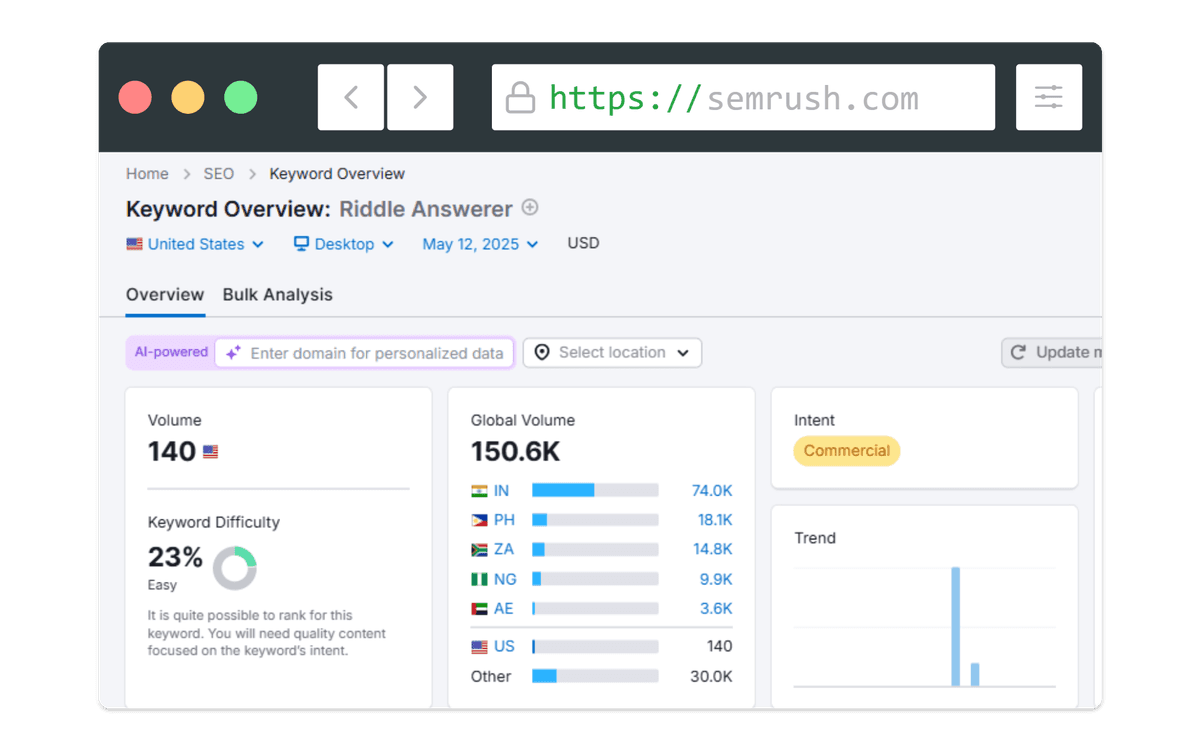Click the PH volume progress bar
Screen dimensions: 1200x750
(x=595, y=520)
